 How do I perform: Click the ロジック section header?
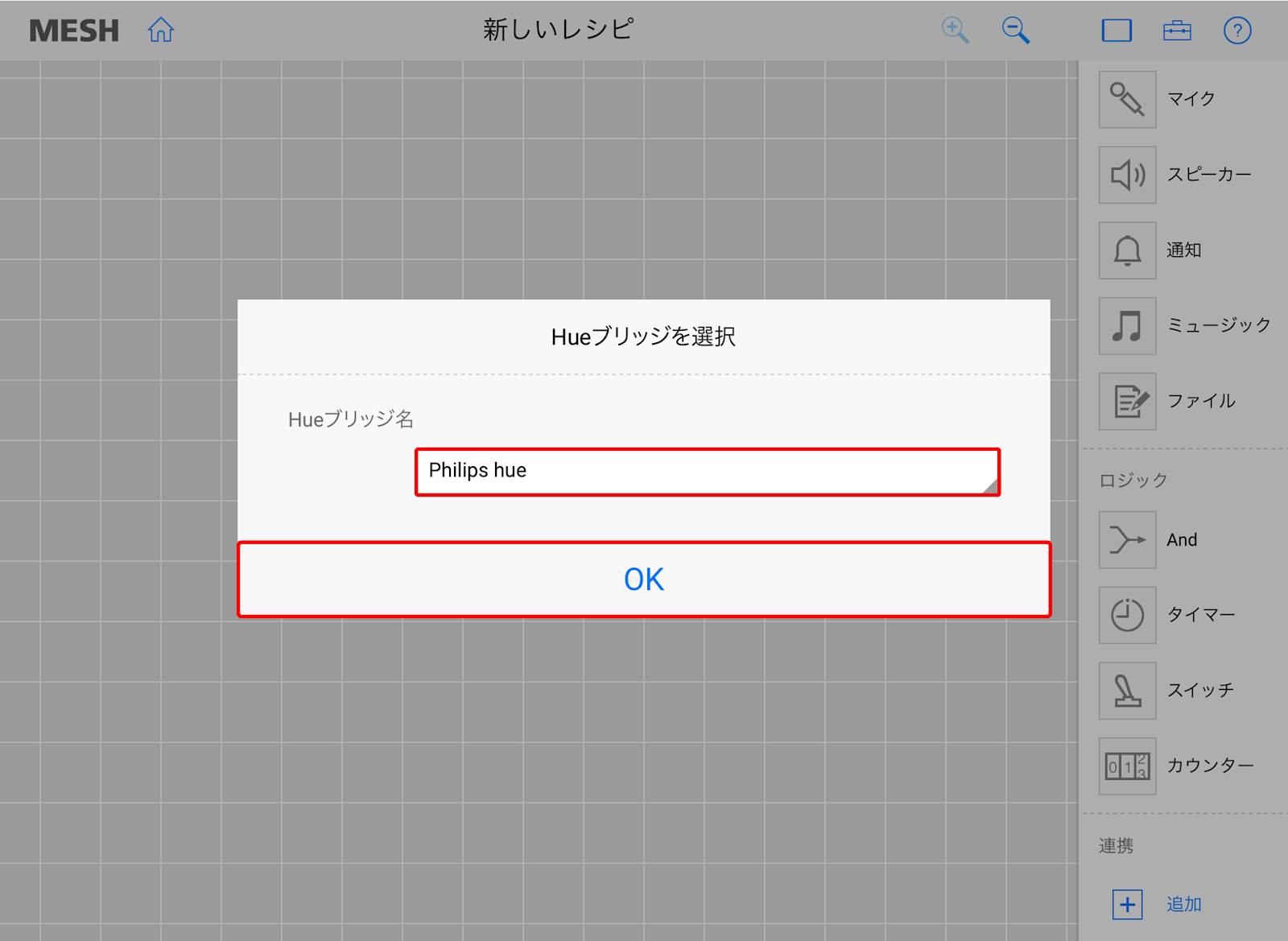tap(1133, 481)
